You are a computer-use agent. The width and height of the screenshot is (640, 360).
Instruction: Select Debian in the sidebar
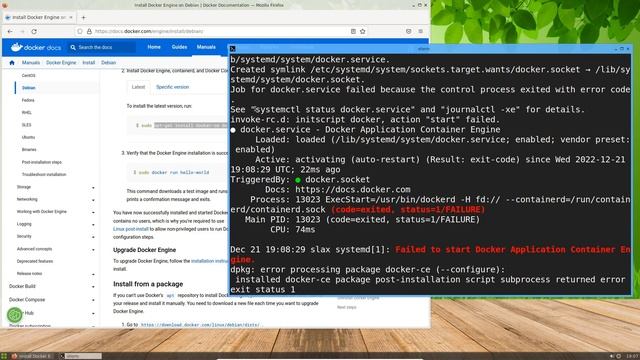29,88
